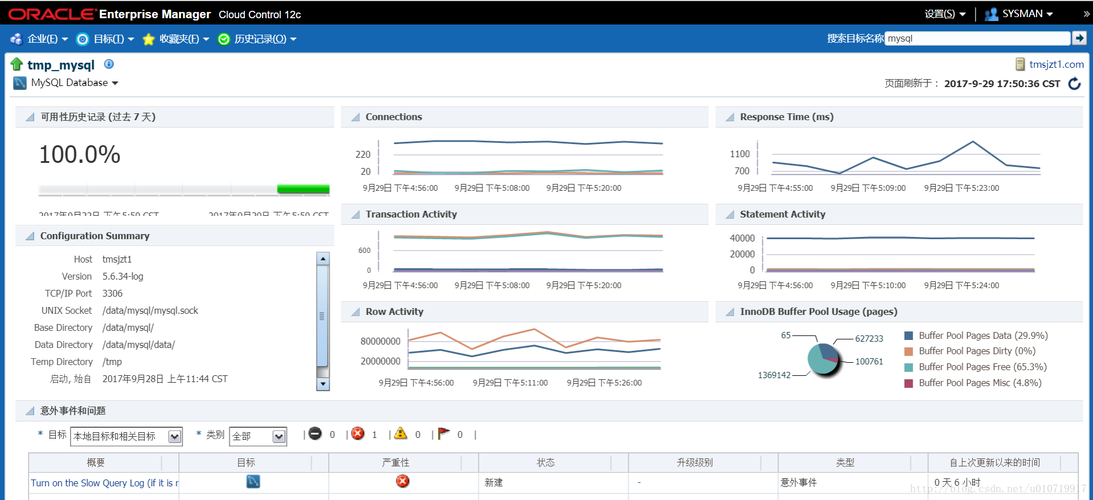Collapse the Connections panel
The image size is (1093, 500).
click(356, 117)
